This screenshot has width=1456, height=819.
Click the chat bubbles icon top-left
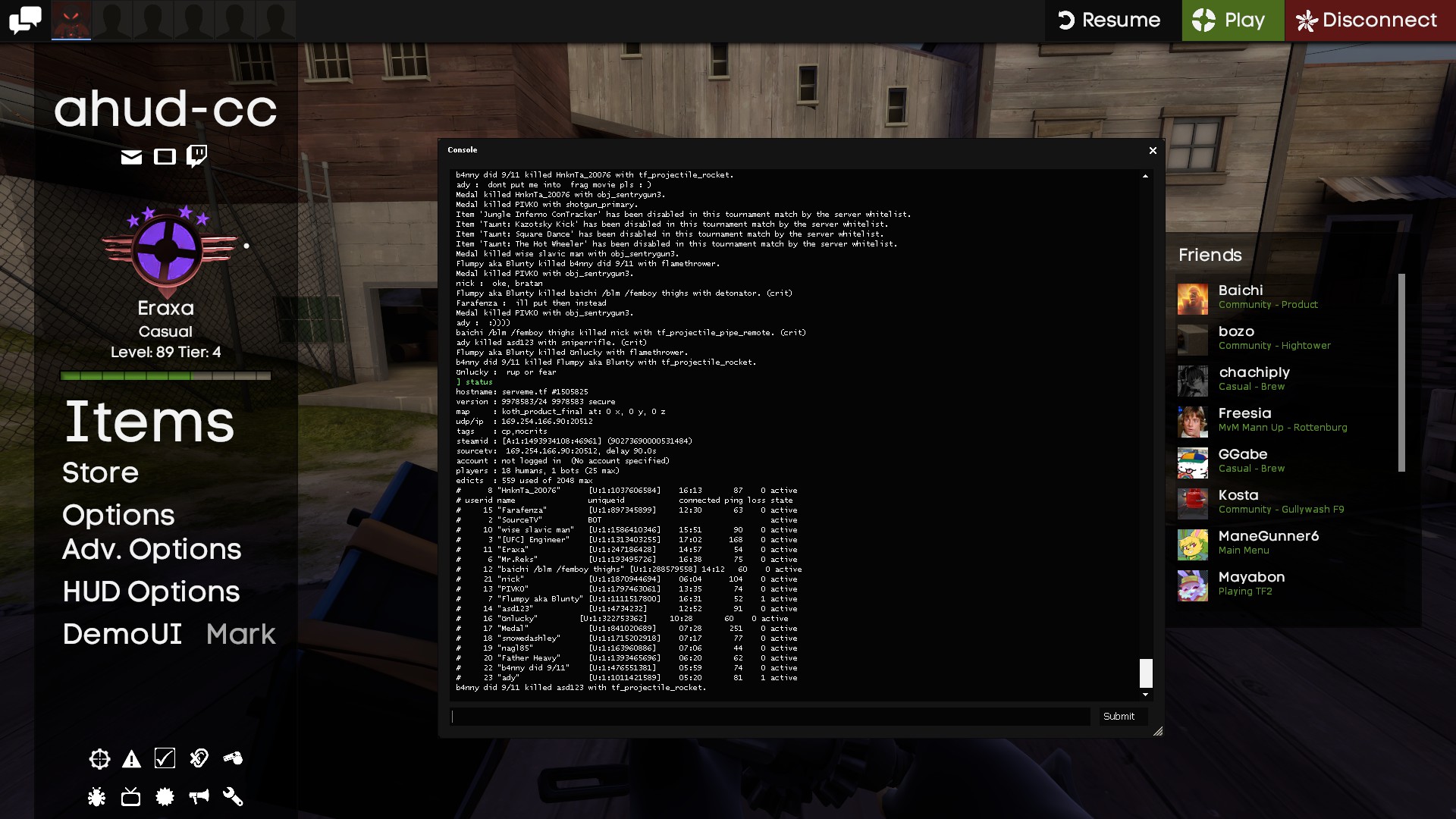[x=25, y=20]
